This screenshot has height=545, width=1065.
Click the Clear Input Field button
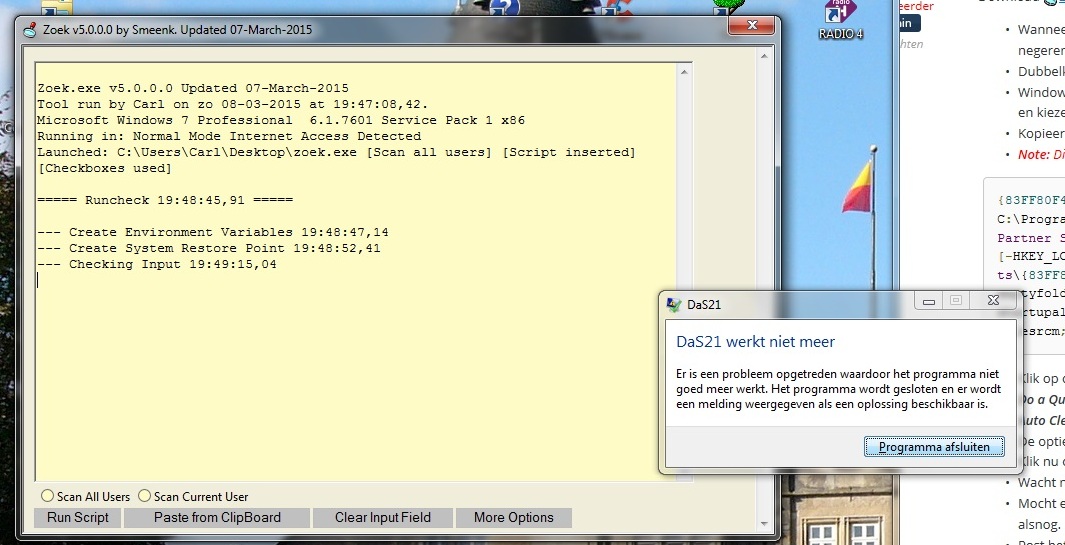tap(382, 518)
